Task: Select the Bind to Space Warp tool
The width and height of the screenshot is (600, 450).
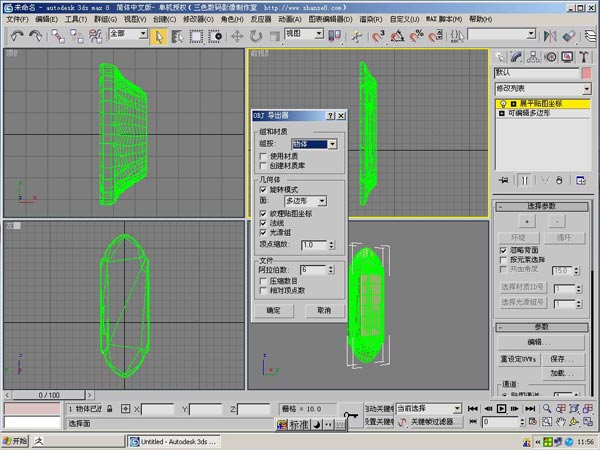Action: 95,36
